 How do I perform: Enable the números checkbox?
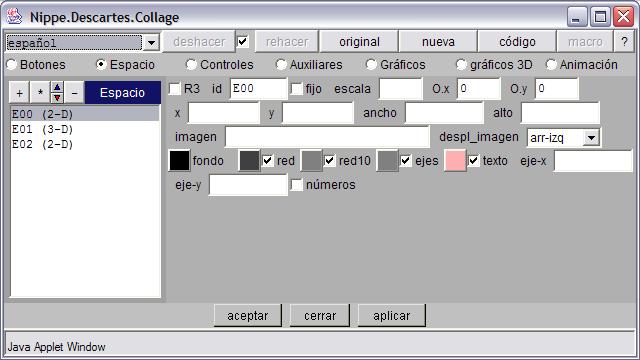(x=297, y=185)
